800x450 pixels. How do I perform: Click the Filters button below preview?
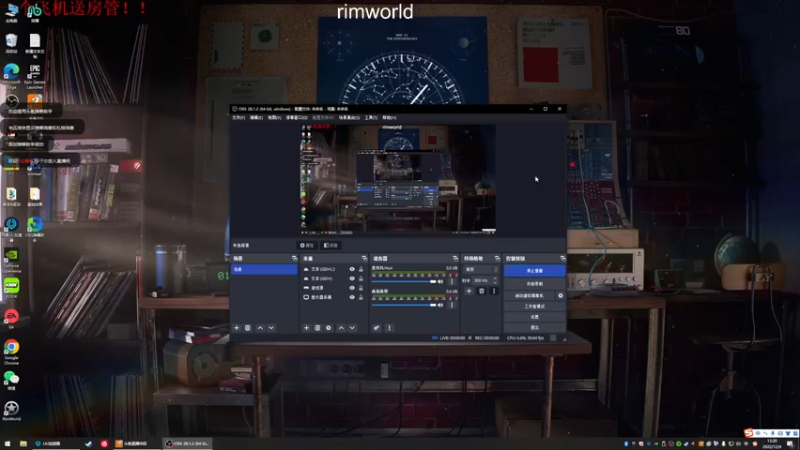coord(331,245)
